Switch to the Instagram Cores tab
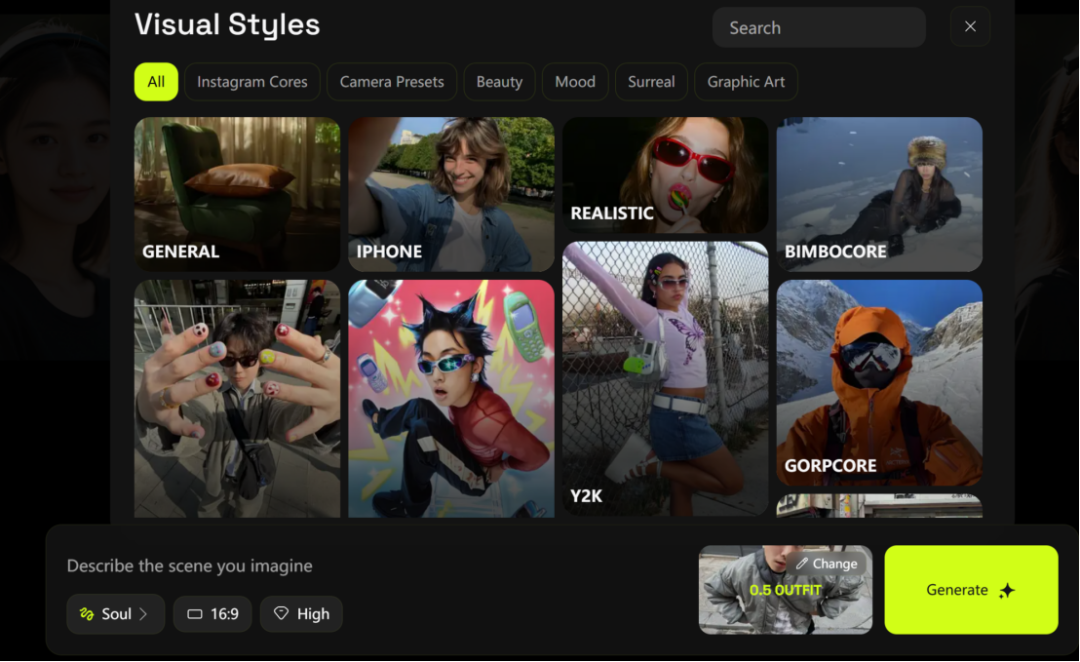Image resolution: width=1080 pixels, height=662 pixels. pyautogui.click(x=252, y=82)
